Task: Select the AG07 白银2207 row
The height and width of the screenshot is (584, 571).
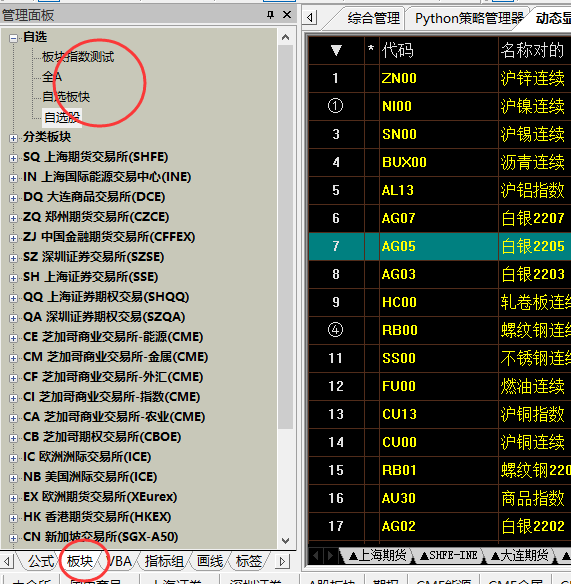Action: [440, 218]
